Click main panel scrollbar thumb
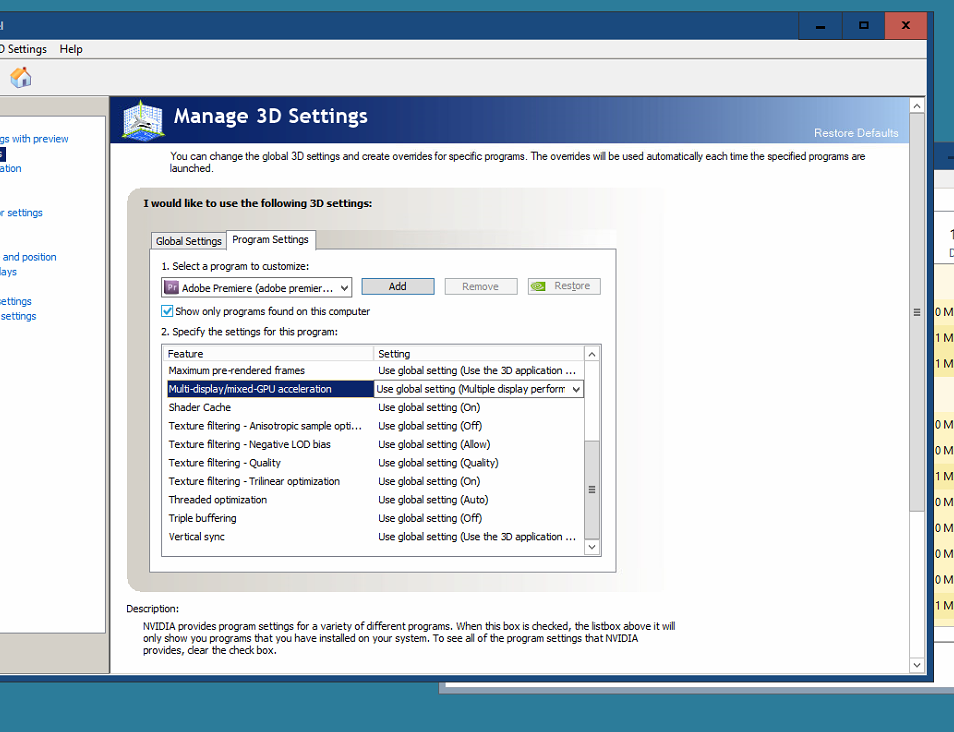Viewport: 954px width, 732px height. [916, 312]
